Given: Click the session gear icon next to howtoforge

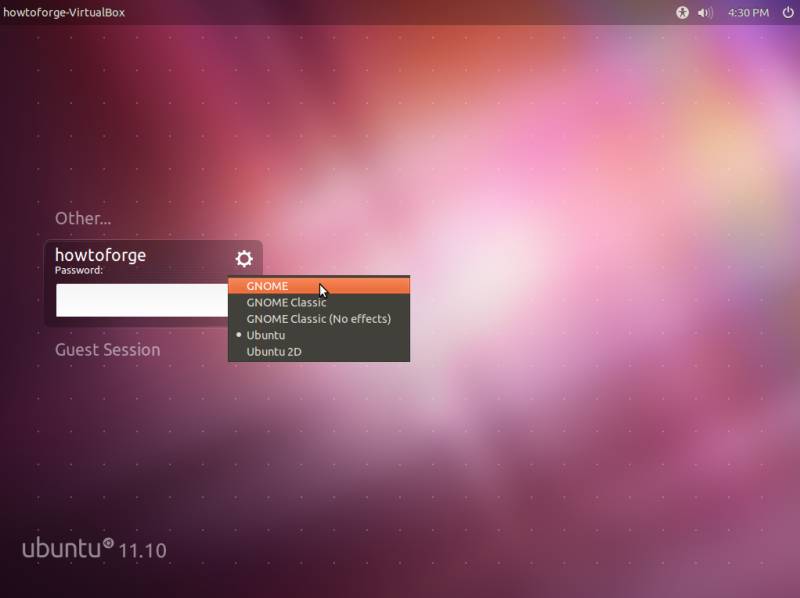Looking at the screenshot, I should 244,259.
